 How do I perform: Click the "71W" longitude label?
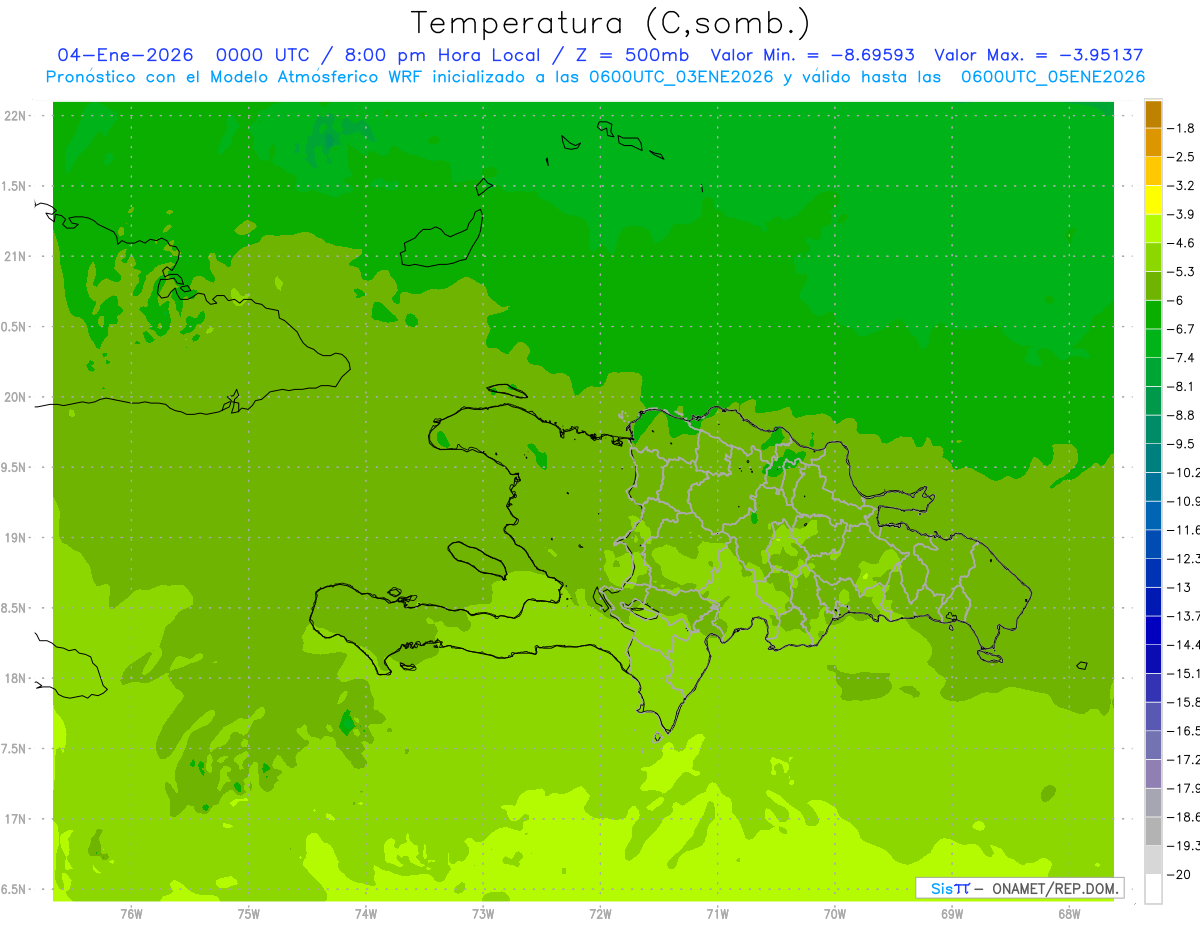click(x=717, y=914)
